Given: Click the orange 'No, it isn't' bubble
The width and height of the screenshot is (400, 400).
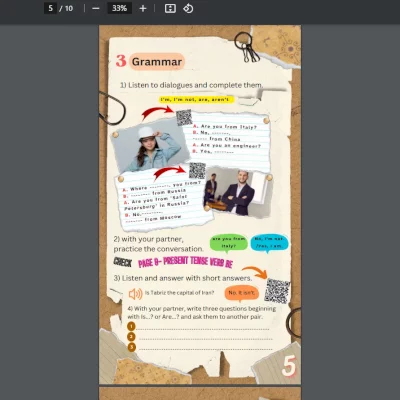Looking at the screenshot, I should tap(242, 293).
